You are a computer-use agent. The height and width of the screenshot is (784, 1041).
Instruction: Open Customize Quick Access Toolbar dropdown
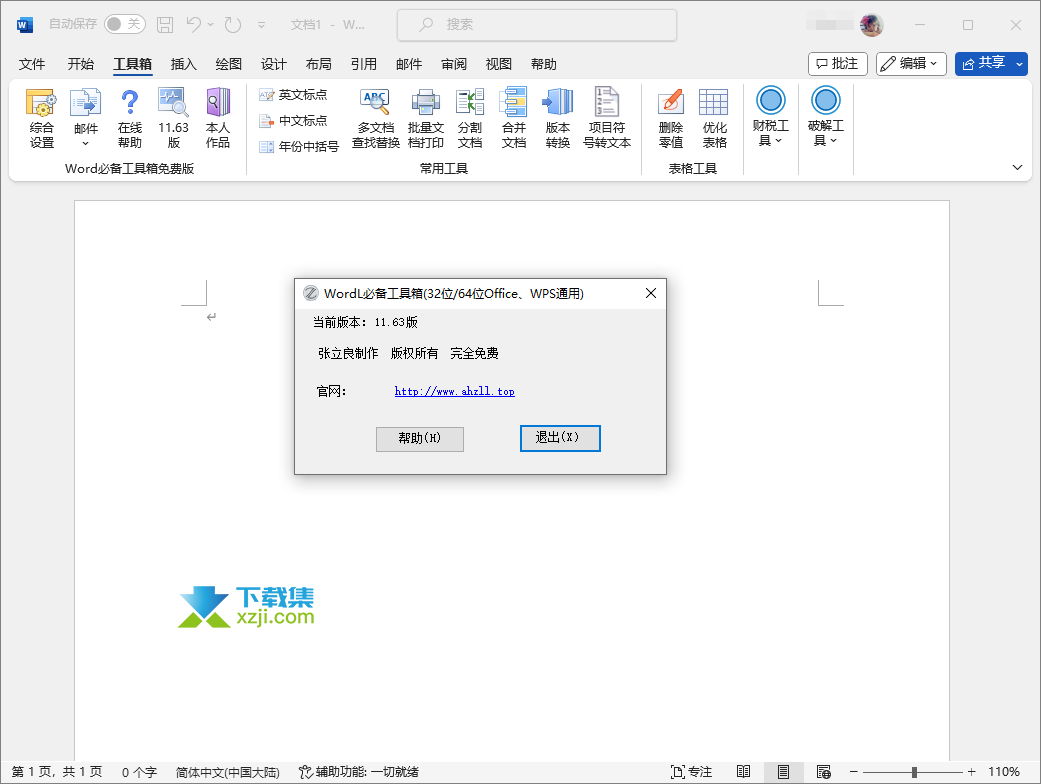[x=262, y=25]
